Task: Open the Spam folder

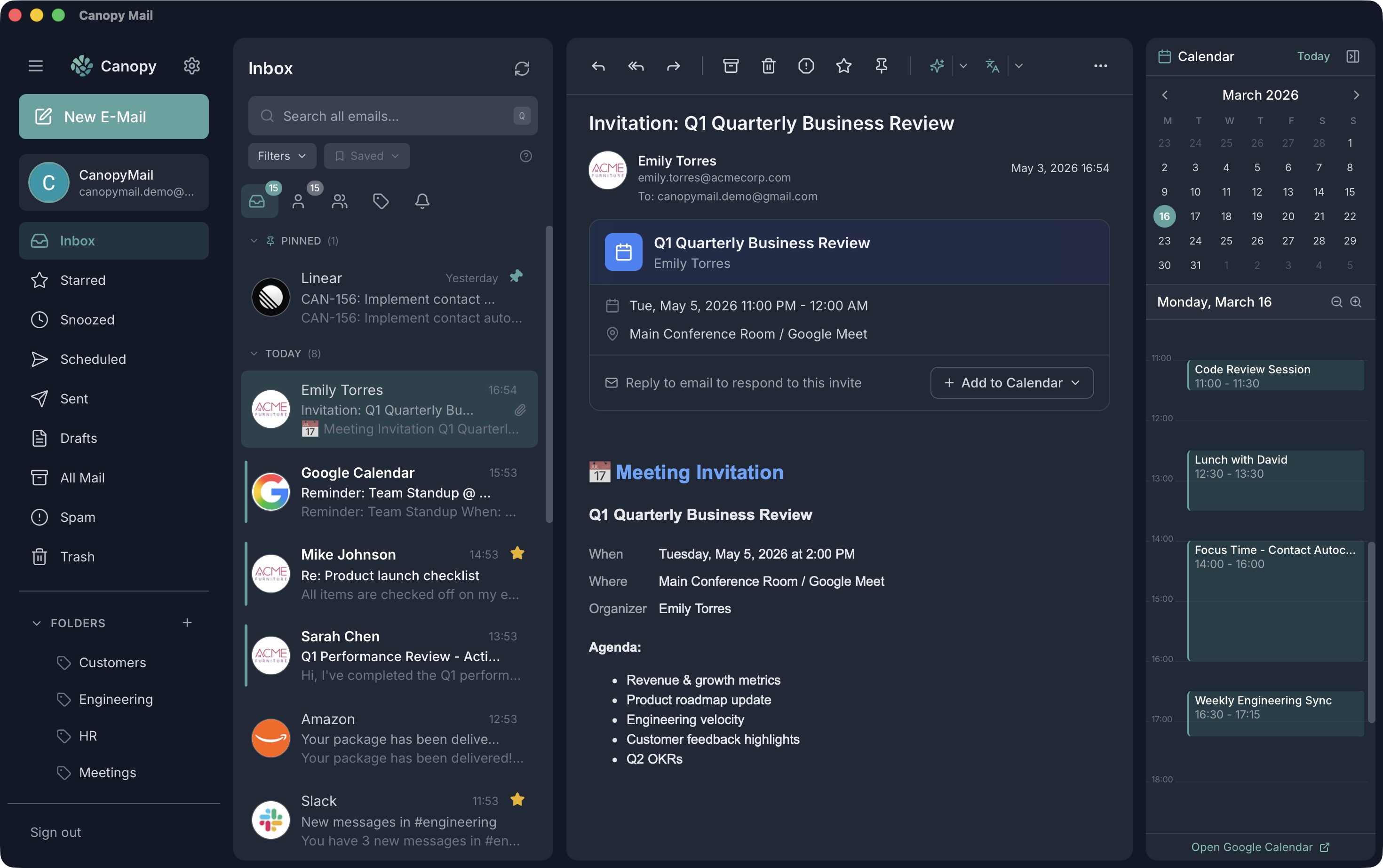Action: tap(114, 517)
